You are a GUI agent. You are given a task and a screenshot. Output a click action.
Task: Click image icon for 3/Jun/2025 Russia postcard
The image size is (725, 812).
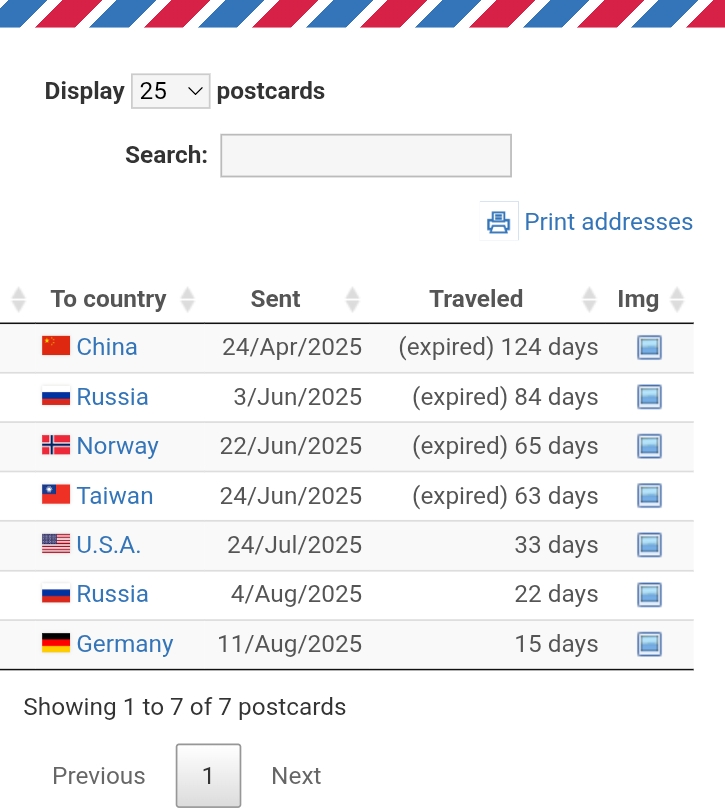(649, 397)
